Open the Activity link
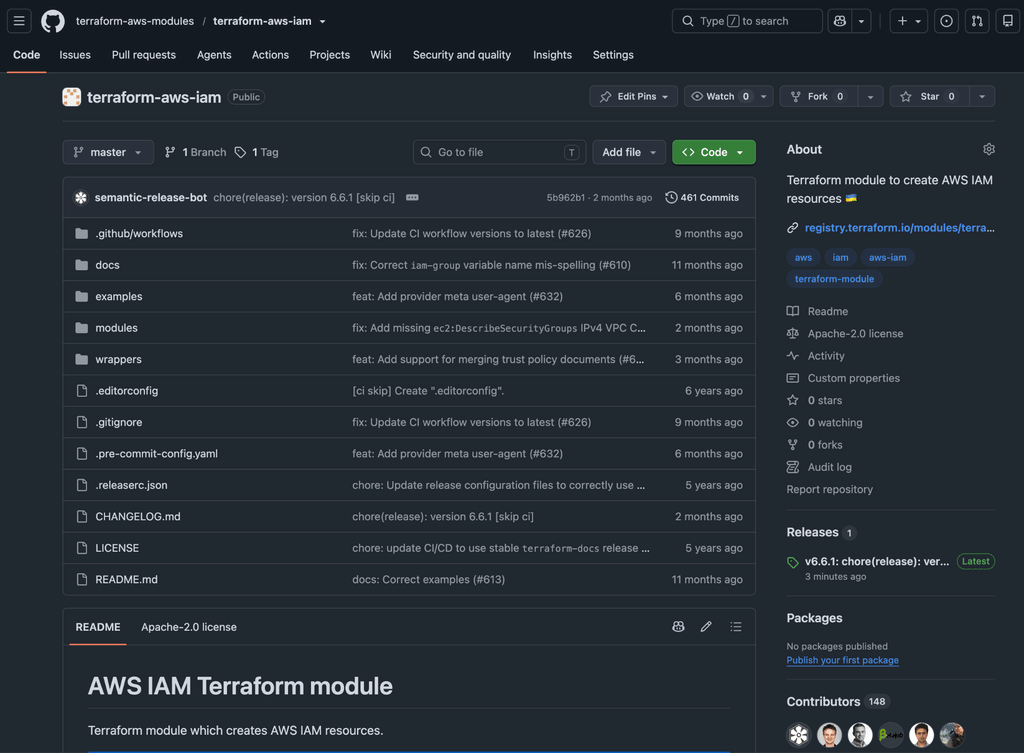This screenshot has height=753, width=1024. [x=825, y=356]
